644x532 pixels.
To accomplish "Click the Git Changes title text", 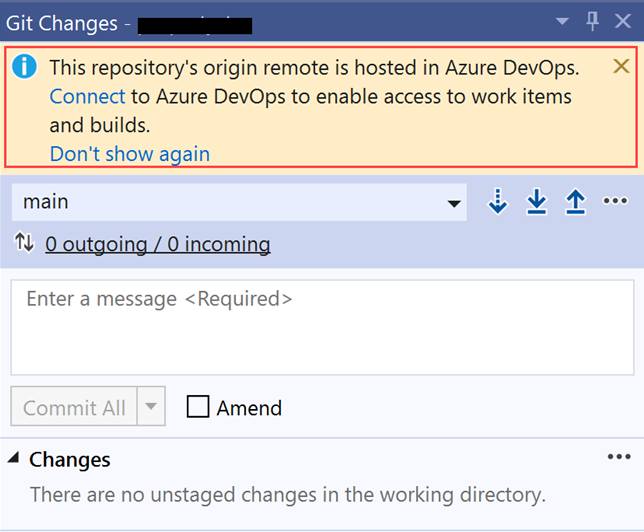I will coord(62,23).
